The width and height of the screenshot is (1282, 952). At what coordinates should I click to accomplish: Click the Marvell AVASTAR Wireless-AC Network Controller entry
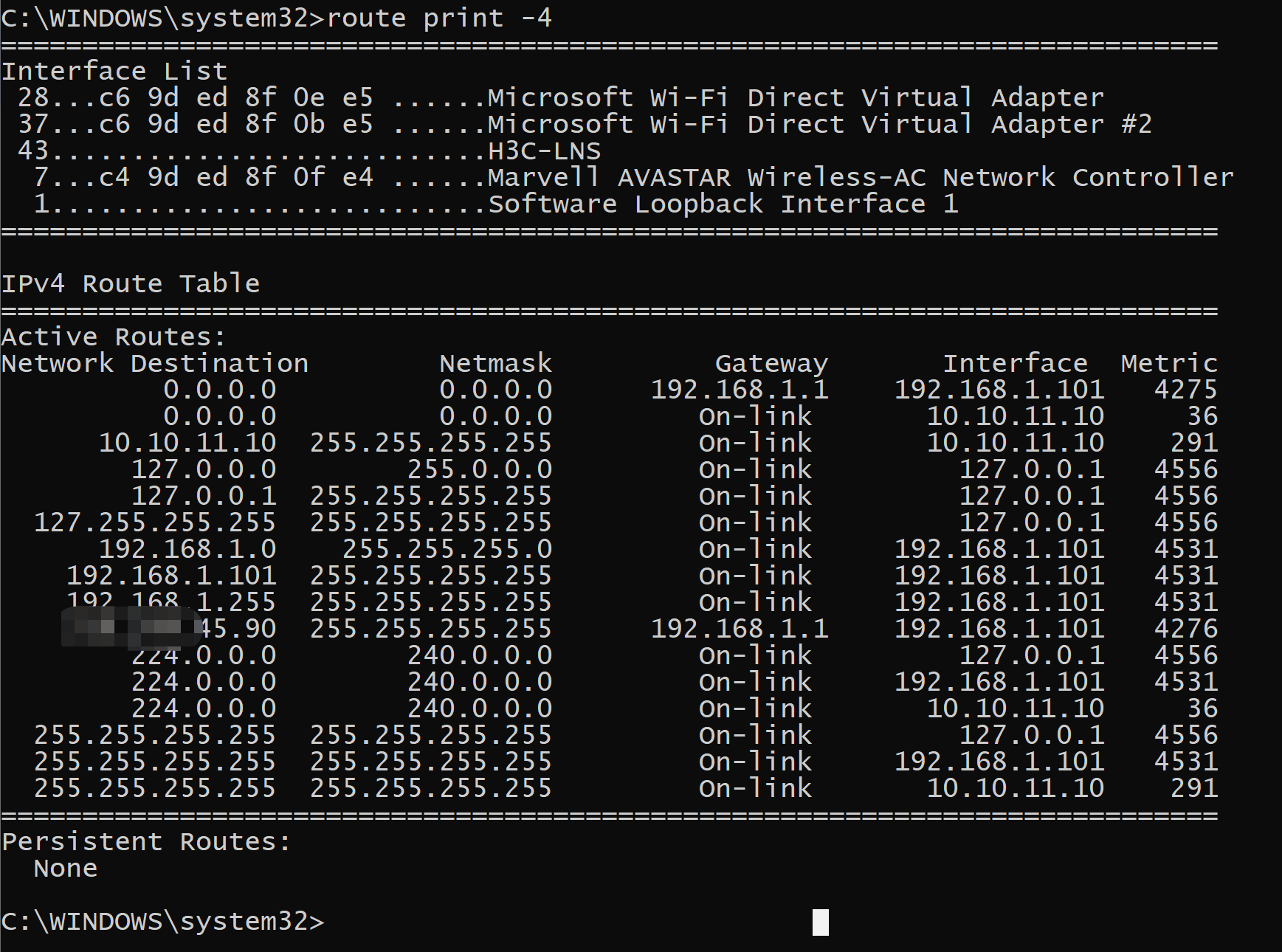coord(860,177)
